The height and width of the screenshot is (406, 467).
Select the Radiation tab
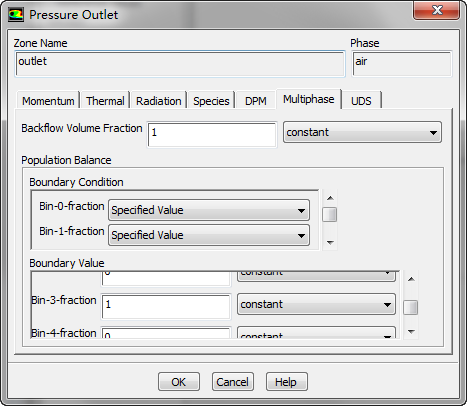[158, 101]
